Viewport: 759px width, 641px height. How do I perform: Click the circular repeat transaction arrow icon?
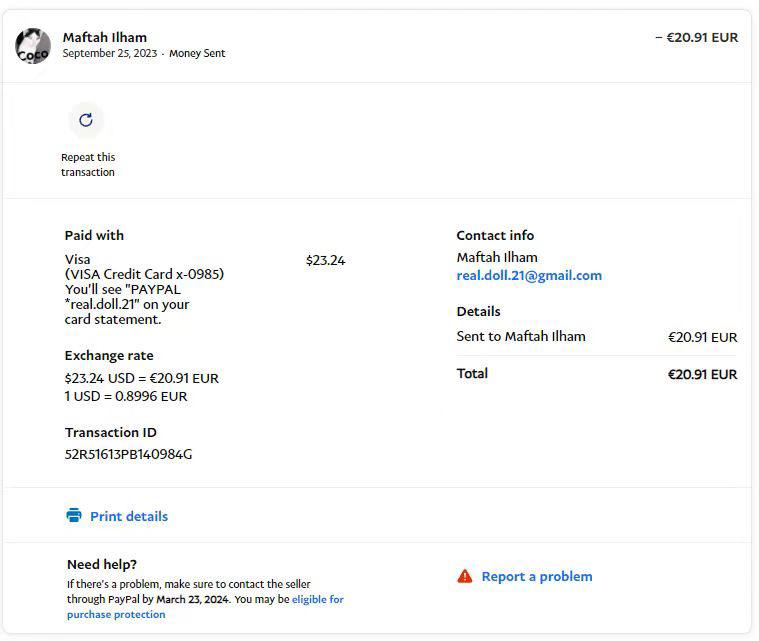(86, 120)
